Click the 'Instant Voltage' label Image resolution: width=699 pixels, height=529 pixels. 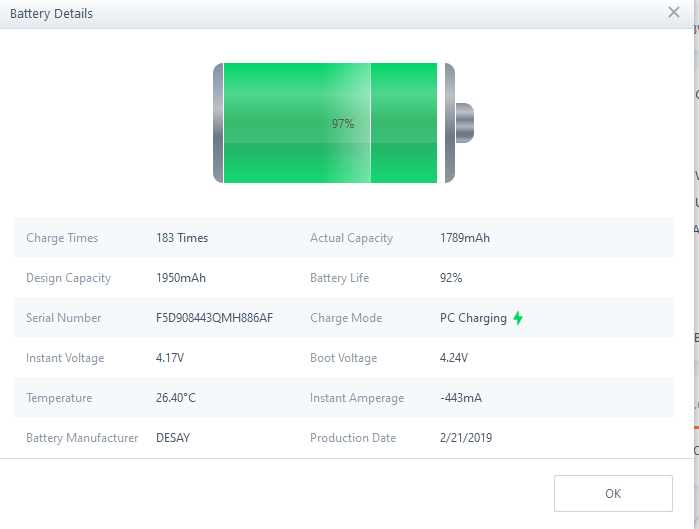[x=65, y=358]
